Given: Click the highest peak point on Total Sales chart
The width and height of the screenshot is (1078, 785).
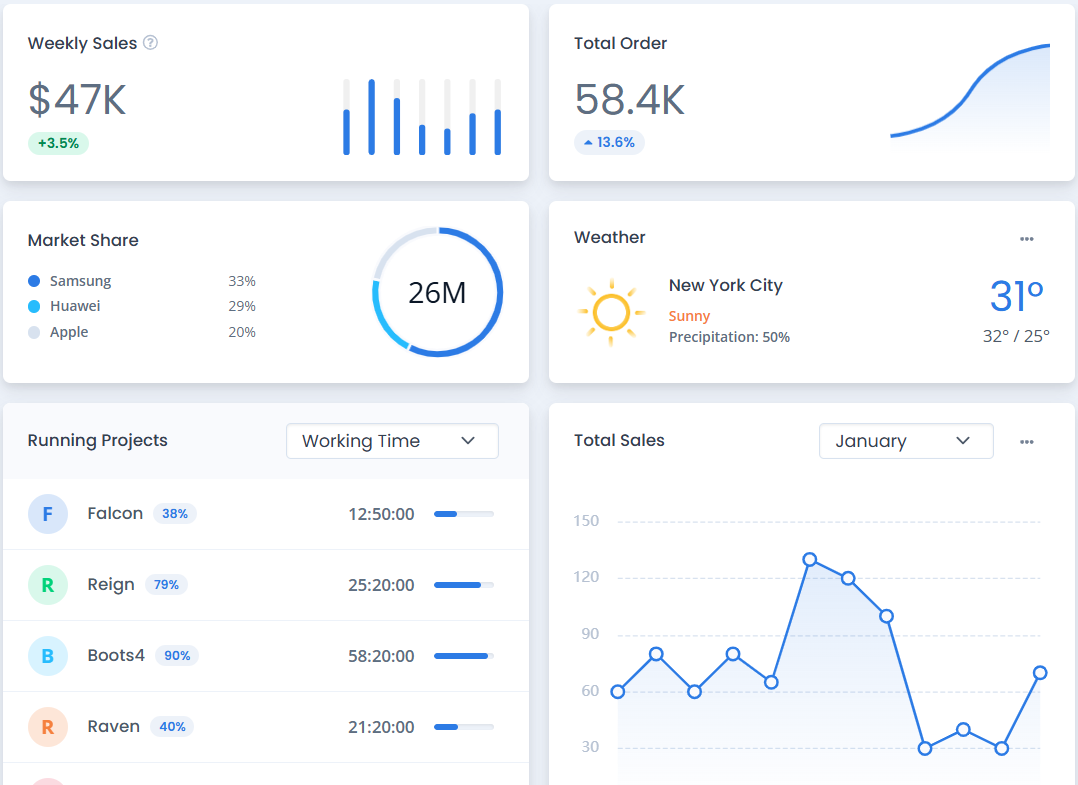Looking at the screenshot, I should coord(809,560).
